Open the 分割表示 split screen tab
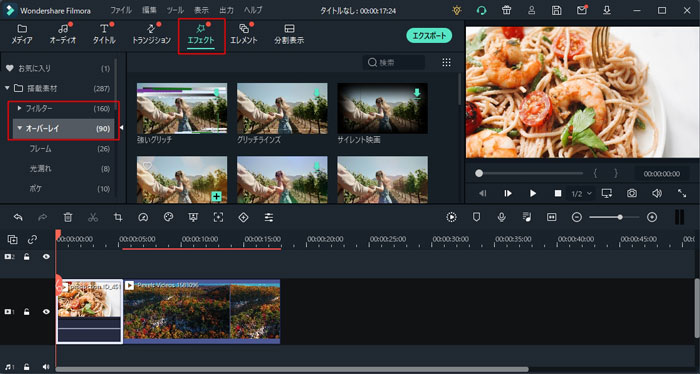The image size is (700, 374). (289, 34)
